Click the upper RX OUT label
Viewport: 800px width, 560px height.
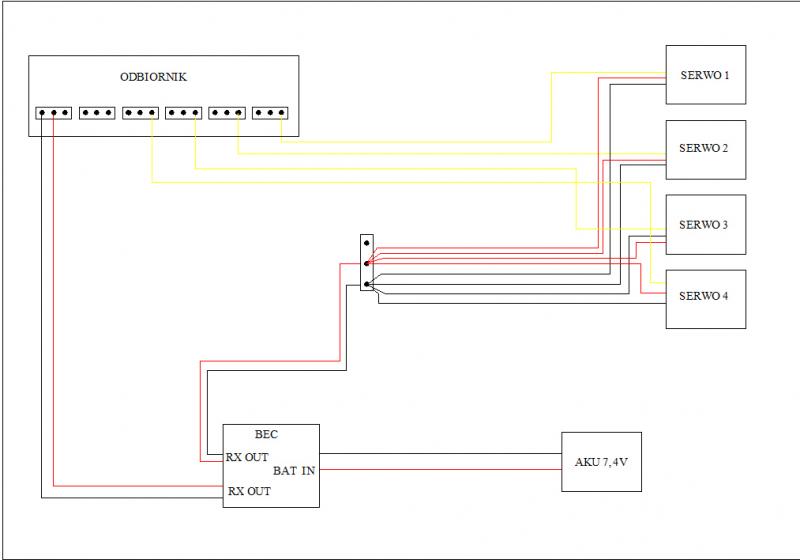coord(246,457)
